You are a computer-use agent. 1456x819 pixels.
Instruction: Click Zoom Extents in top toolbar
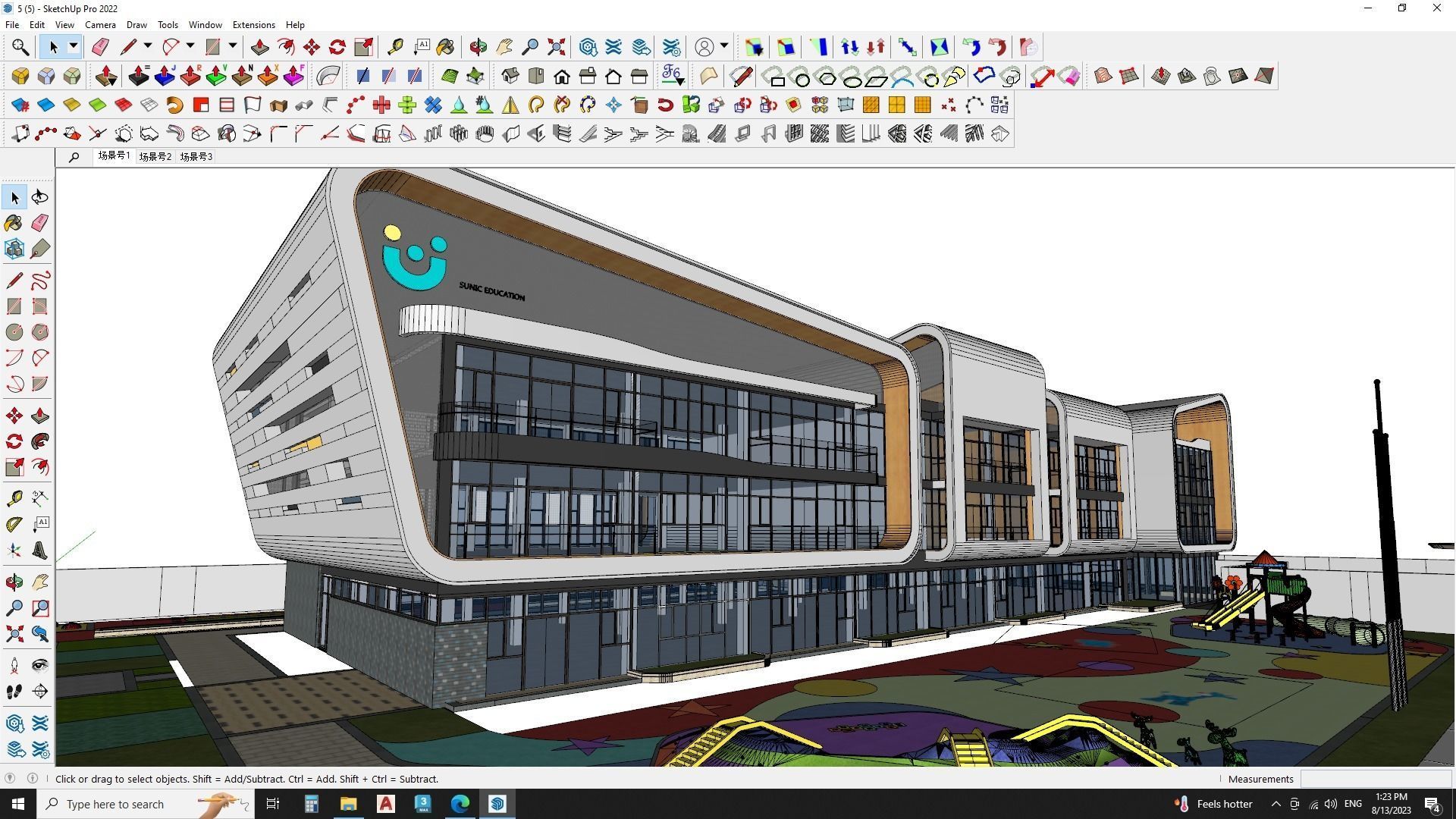(556, 47)
